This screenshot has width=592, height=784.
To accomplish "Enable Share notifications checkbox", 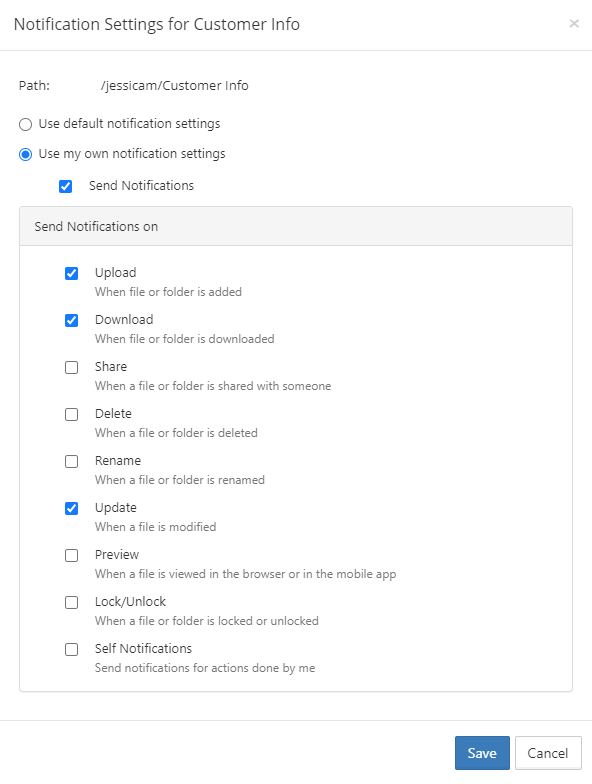I will tap(72, 367).
